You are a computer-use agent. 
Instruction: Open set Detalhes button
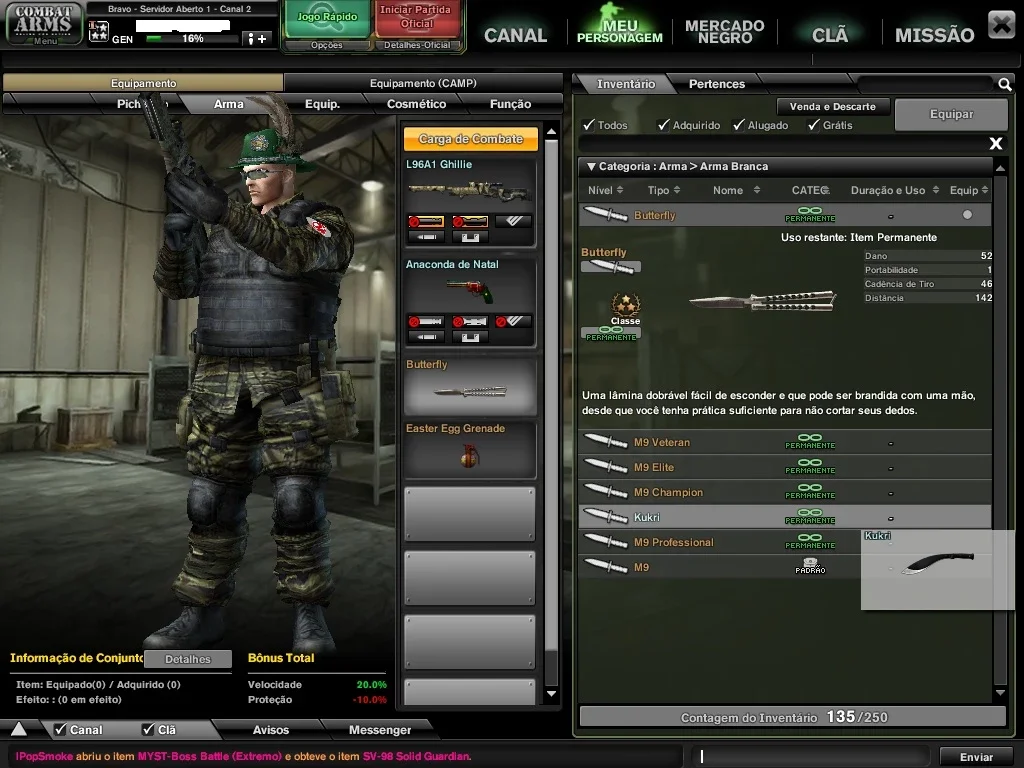click(x=187, y=659)
